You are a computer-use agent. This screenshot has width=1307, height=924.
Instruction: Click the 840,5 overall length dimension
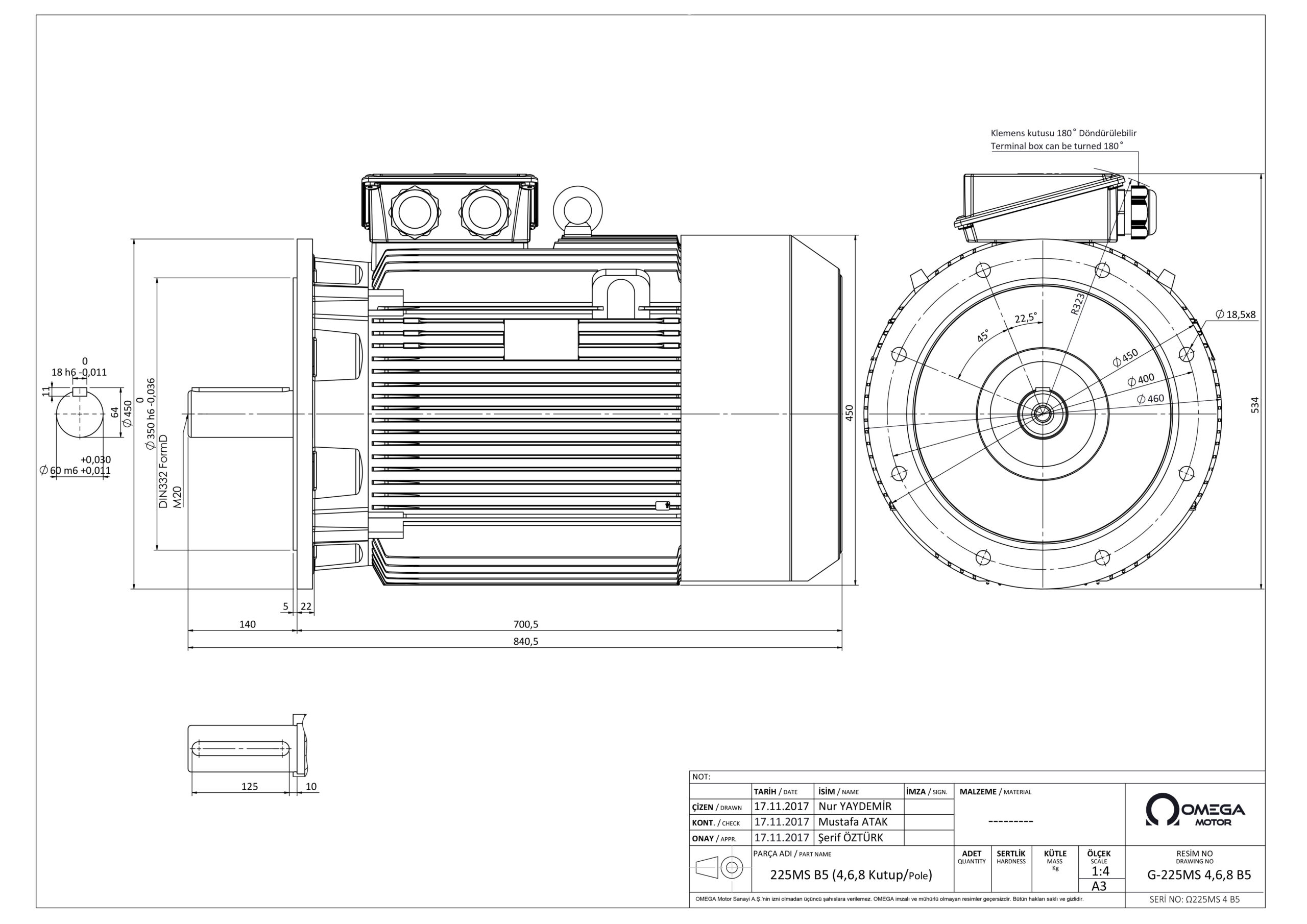click(525, 642)
